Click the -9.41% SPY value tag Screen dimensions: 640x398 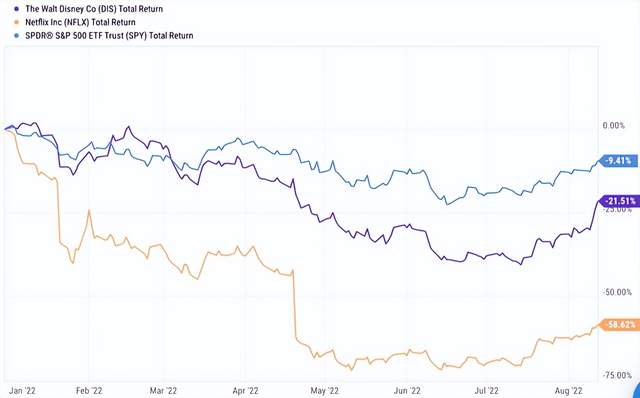pyautogui.click(x=619, y=161)
